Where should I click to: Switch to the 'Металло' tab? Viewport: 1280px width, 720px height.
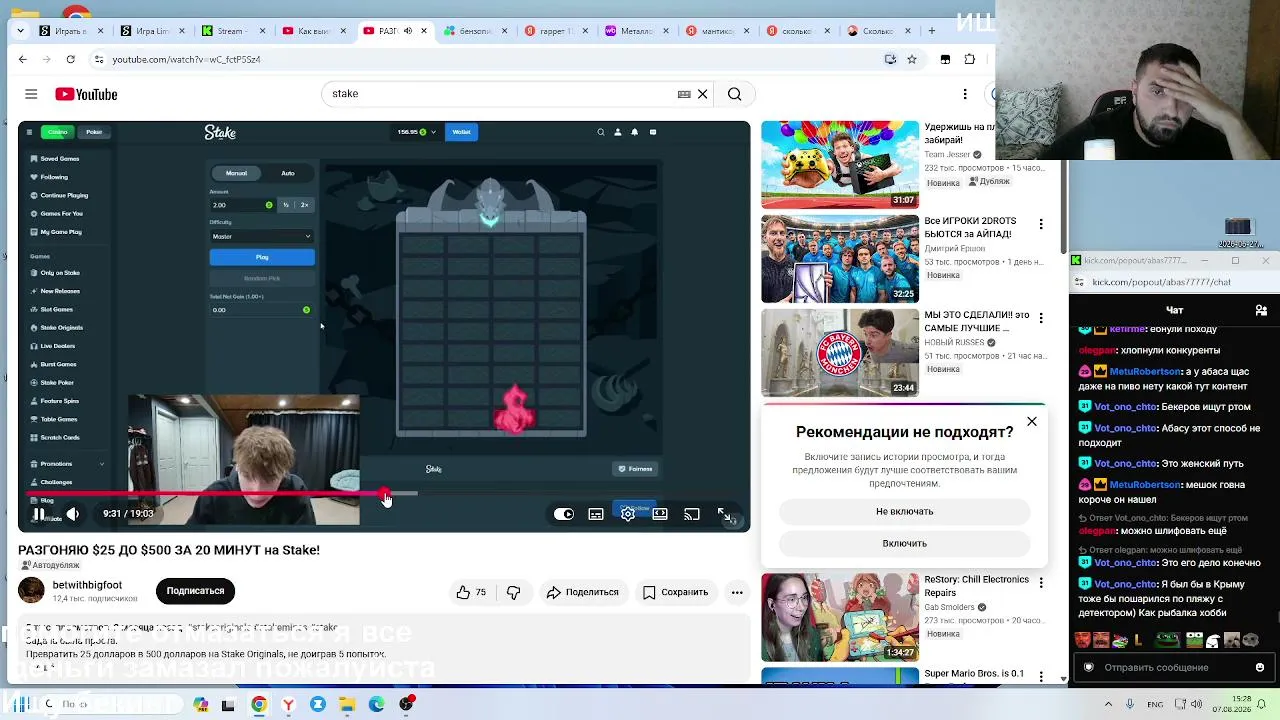[636, 31]
